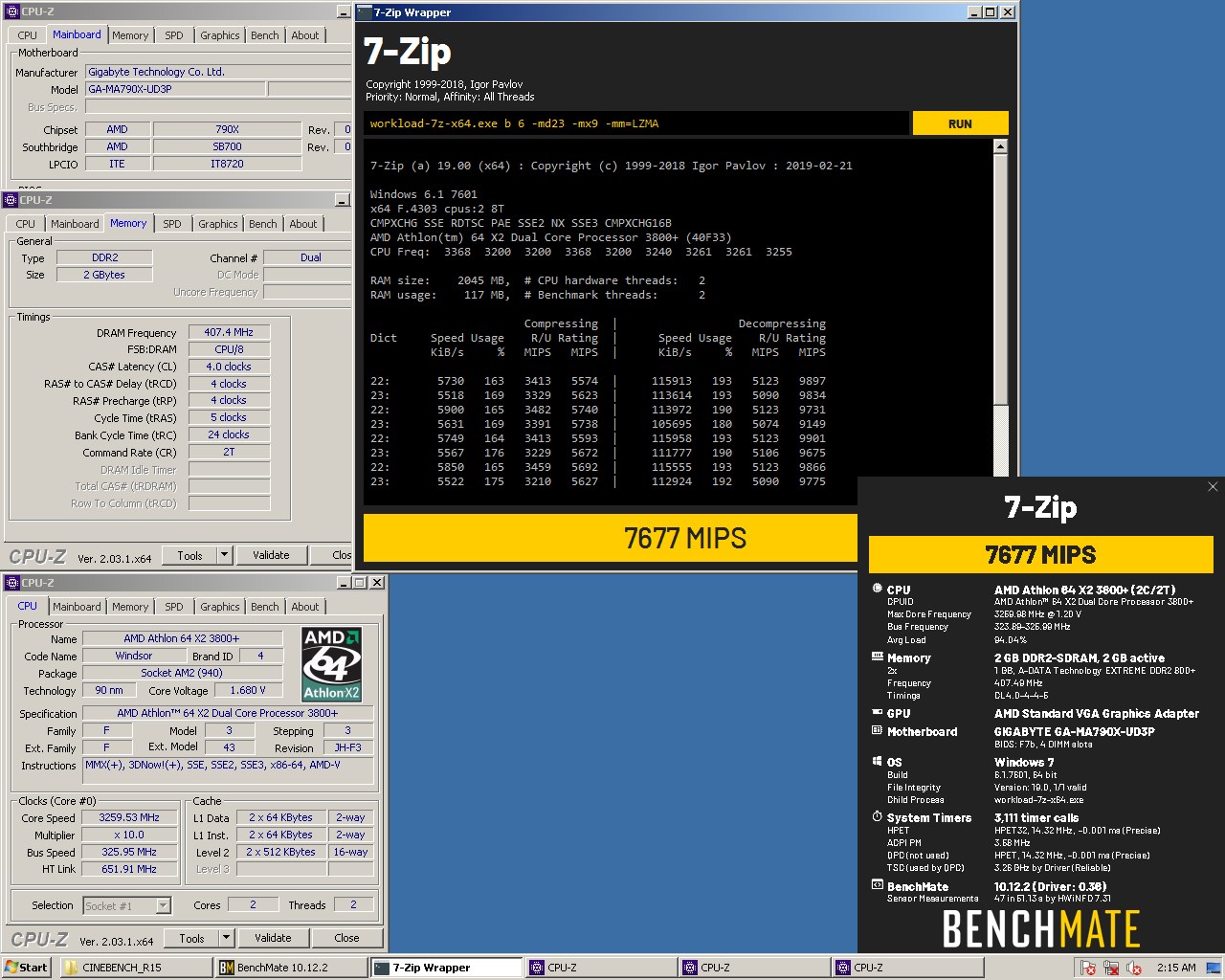Click the 651.91 MHz HT Link value

(x=129, y=869)
